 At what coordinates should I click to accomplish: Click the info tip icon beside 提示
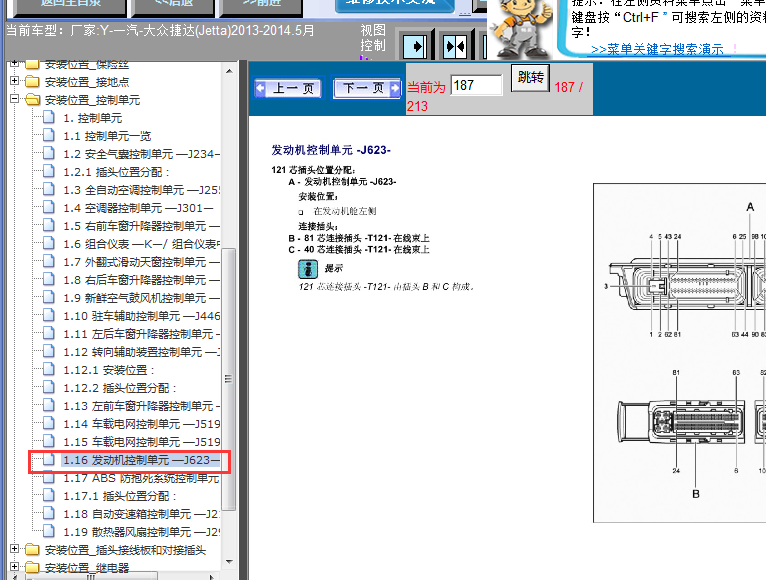(308, 269)
